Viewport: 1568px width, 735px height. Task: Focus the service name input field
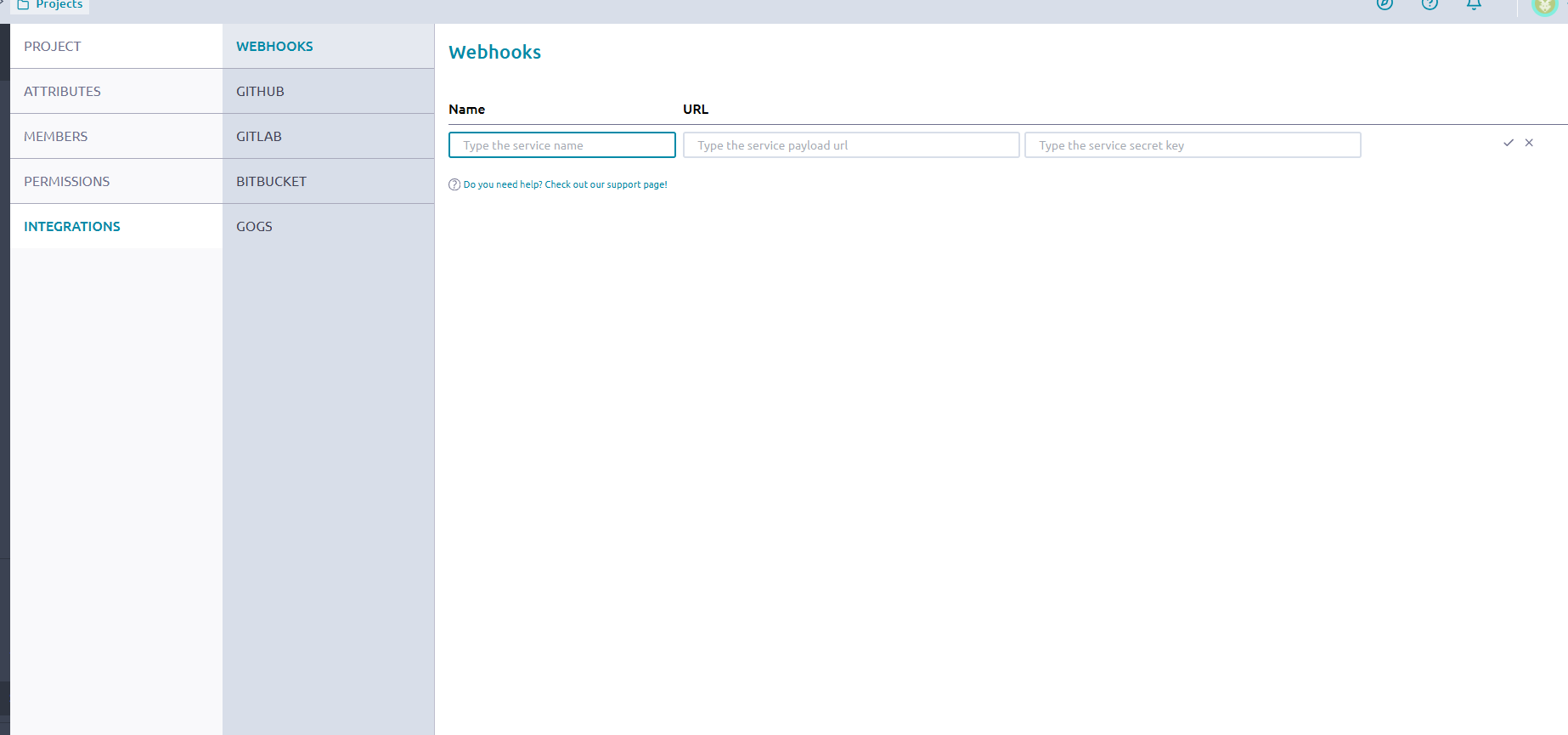tap(561, 145)
